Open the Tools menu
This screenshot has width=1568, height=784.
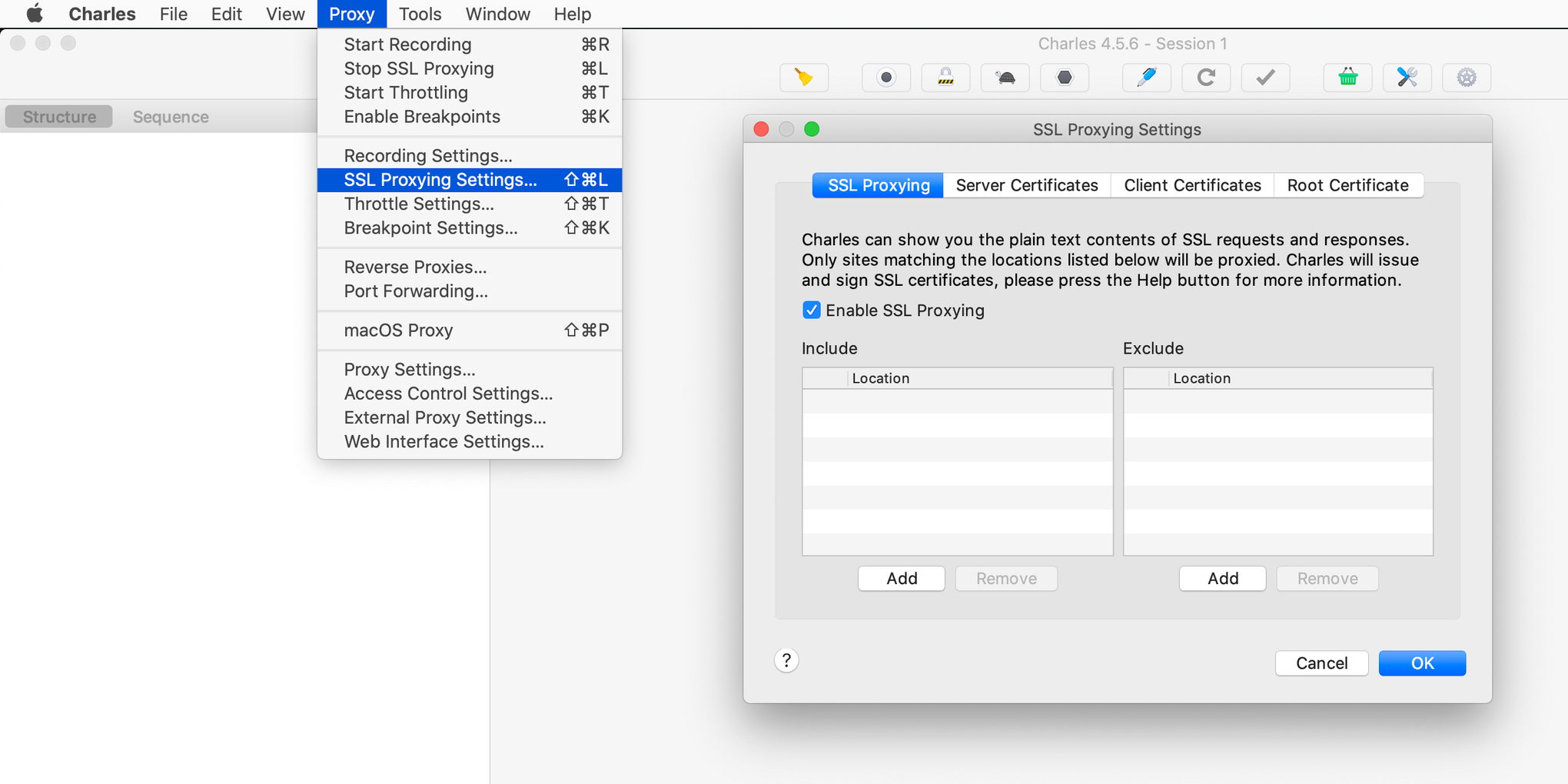tap(420, 14)
